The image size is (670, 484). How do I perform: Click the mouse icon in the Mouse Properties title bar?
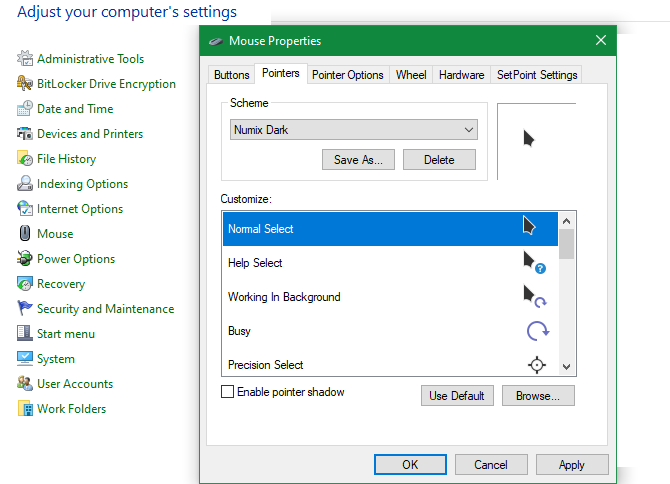point(216,41)
